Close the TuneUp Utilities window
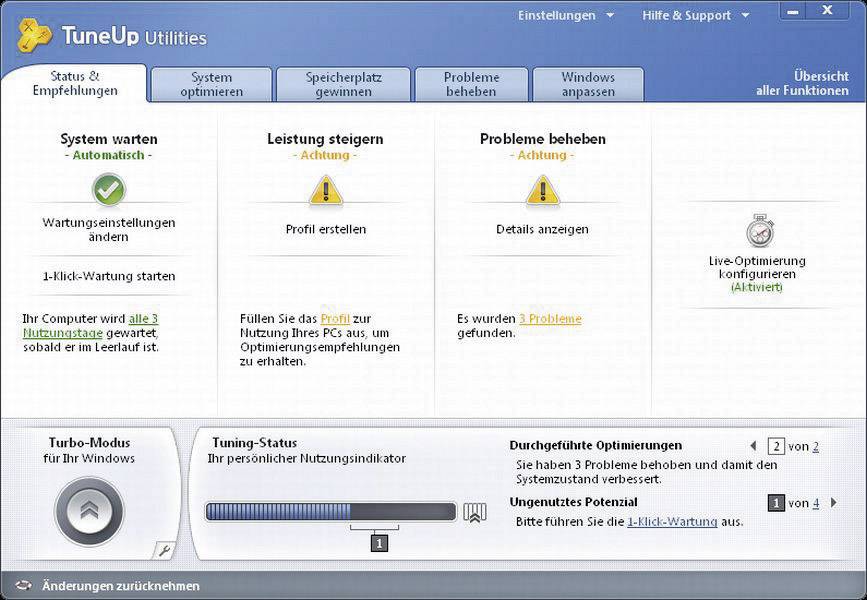The height and width of the screenshot is (600, 867). [x=827, y=11]
